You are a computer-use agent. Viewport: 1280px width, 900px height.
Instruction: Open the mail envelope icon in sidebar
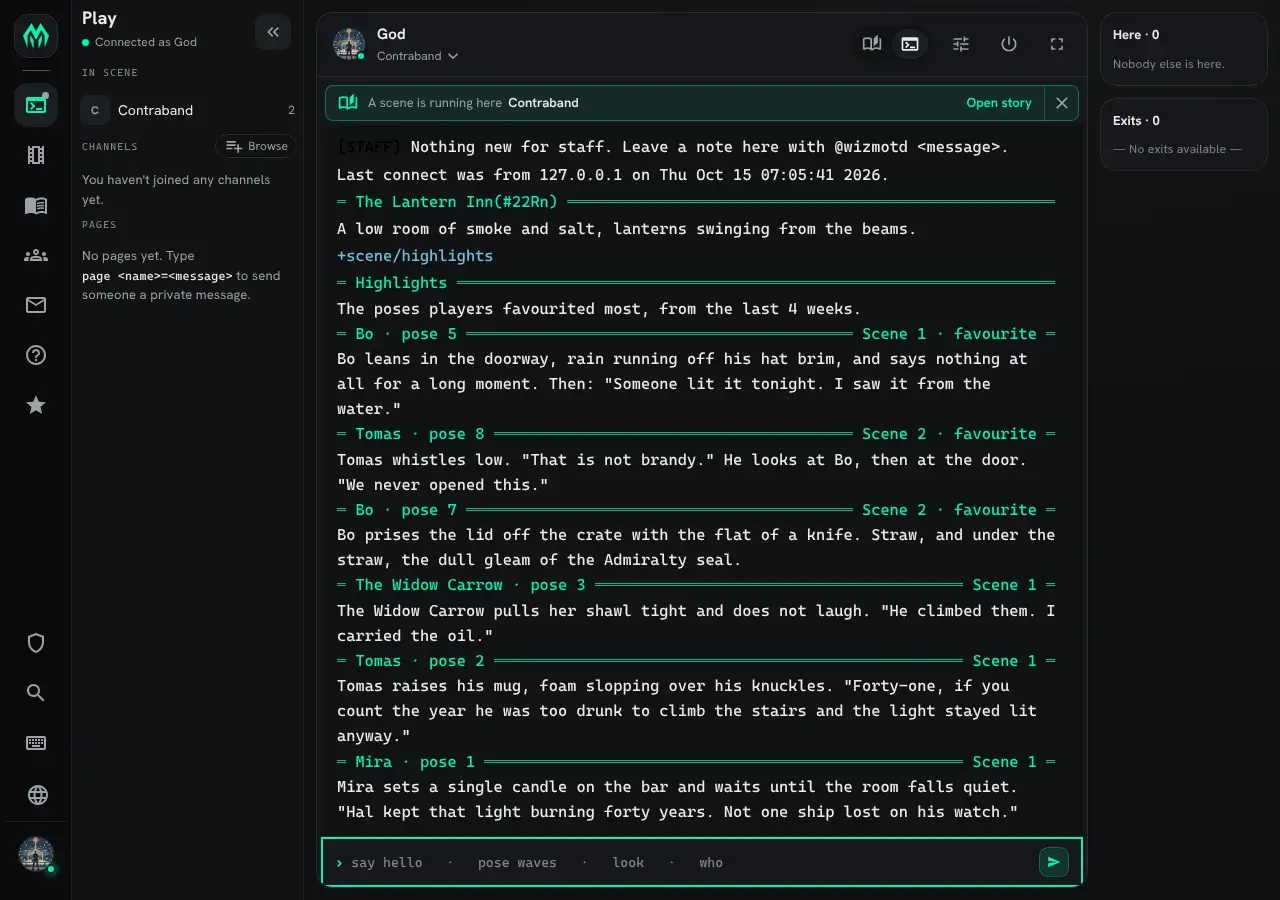click(36, 305)
